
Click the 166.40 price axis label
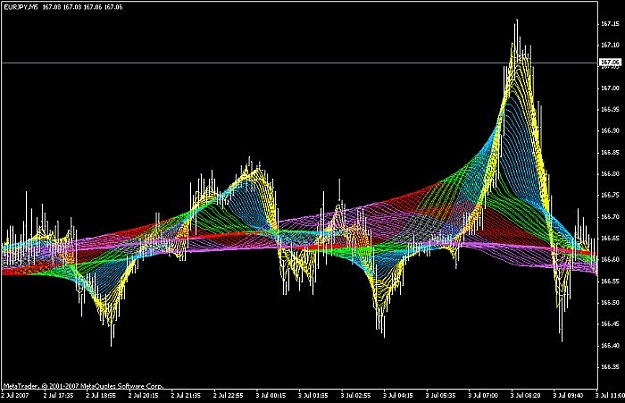point(610,346)
